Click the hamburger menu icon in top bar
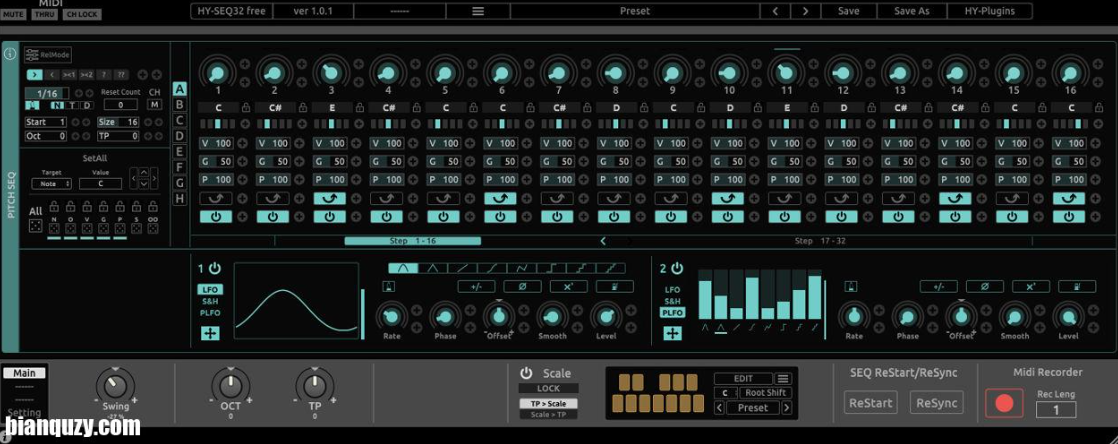The image size is (1118, 444). pyautogui.click(x=478, y=11)
